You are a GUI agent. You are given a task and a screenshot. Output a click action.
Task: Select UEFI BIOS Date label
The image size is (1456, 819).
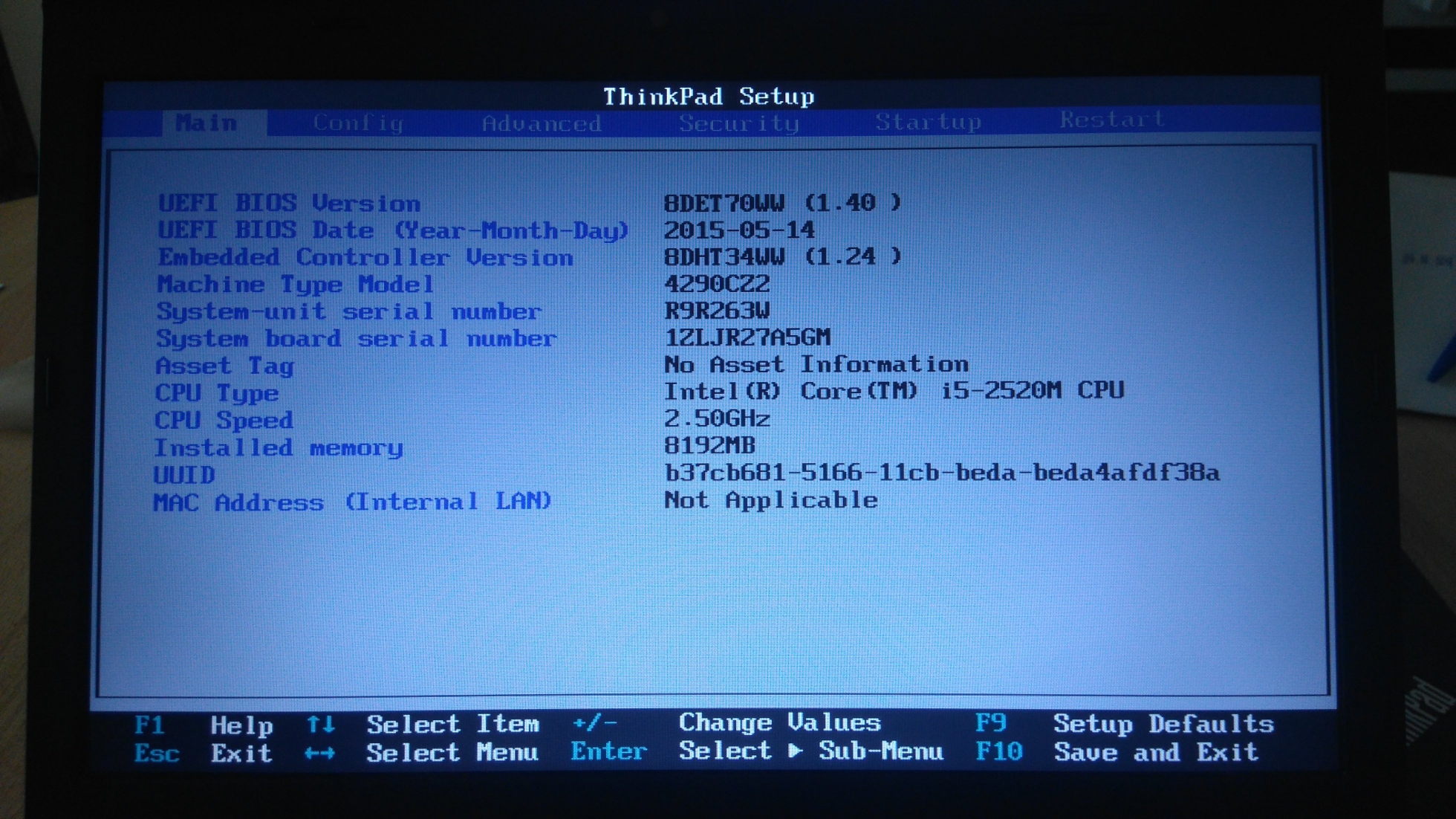pyautogui.click(x=393, y=230)
